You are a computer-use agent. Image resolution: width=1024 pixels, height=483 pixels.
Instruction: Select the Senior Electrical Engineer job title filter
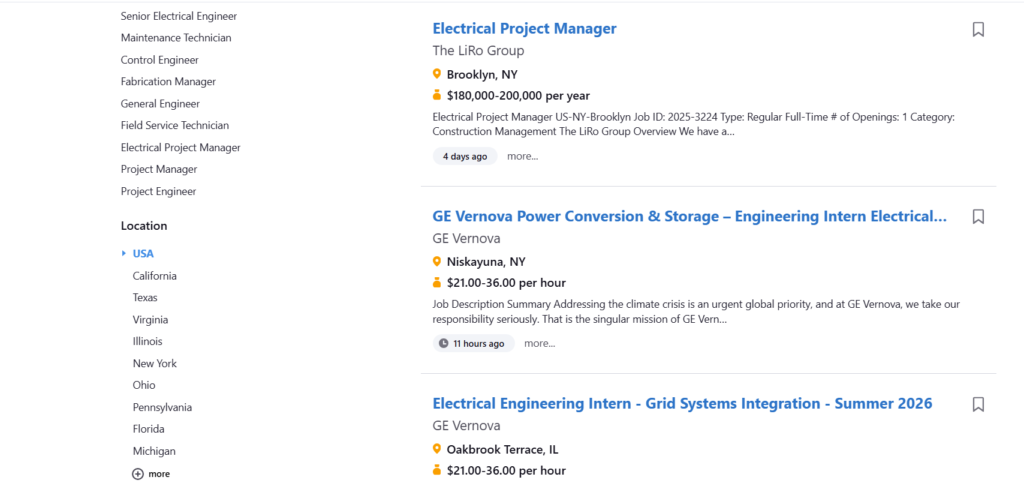point(179,16)
